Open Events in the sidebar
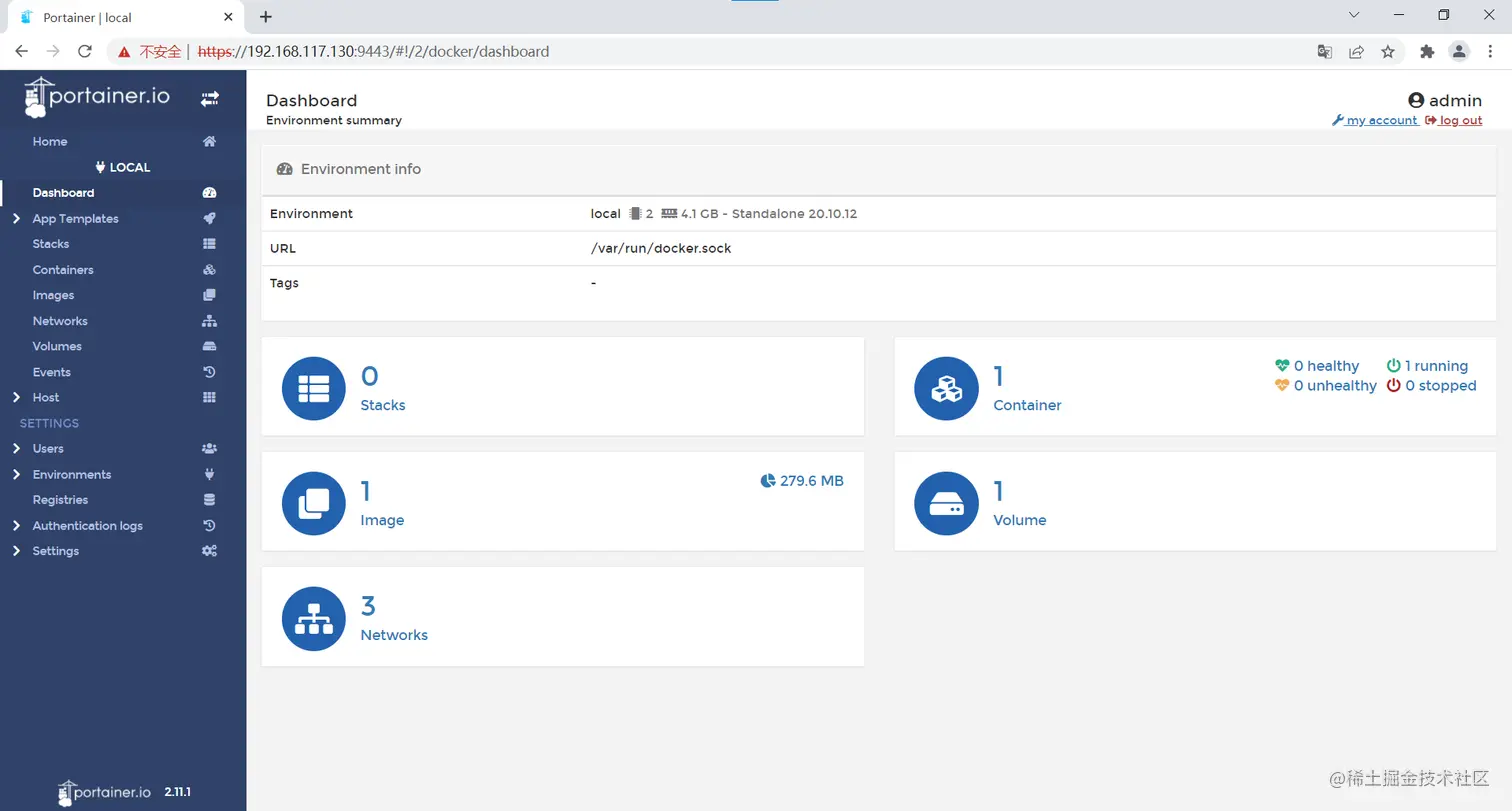 123,372
